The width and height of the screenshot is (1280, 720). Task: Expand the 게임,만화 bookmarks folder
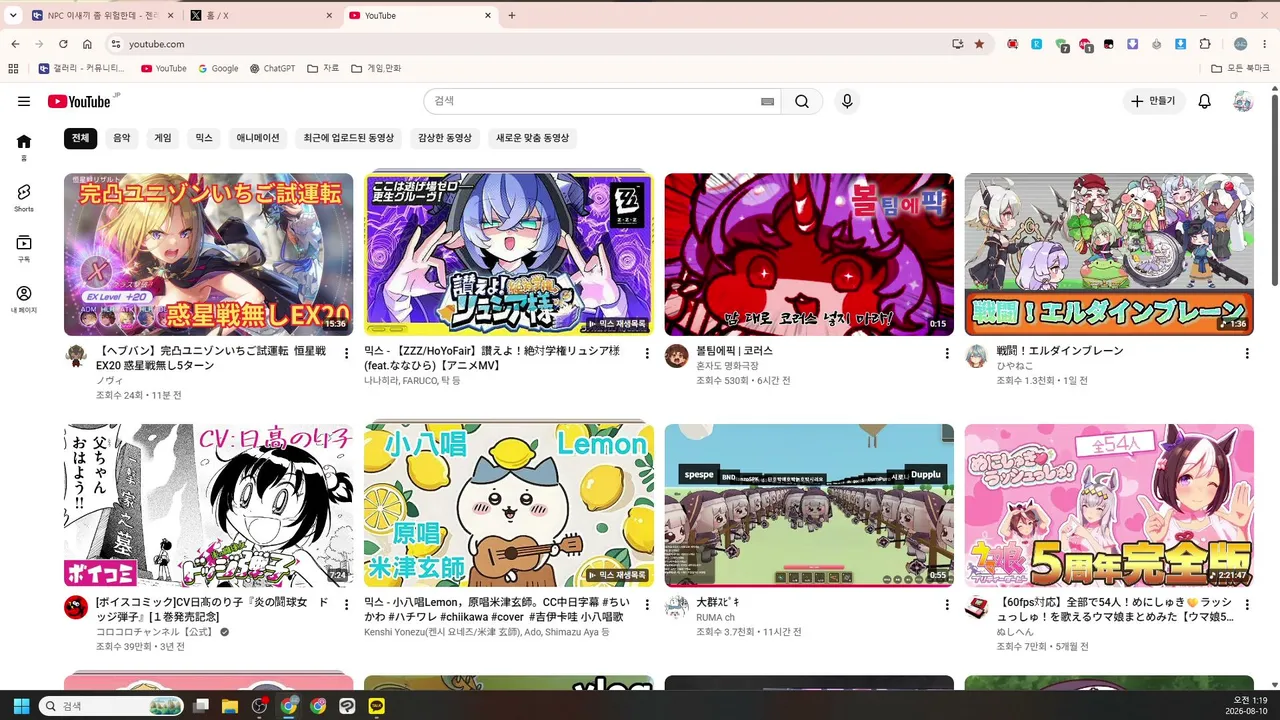[x=376, y=69]
